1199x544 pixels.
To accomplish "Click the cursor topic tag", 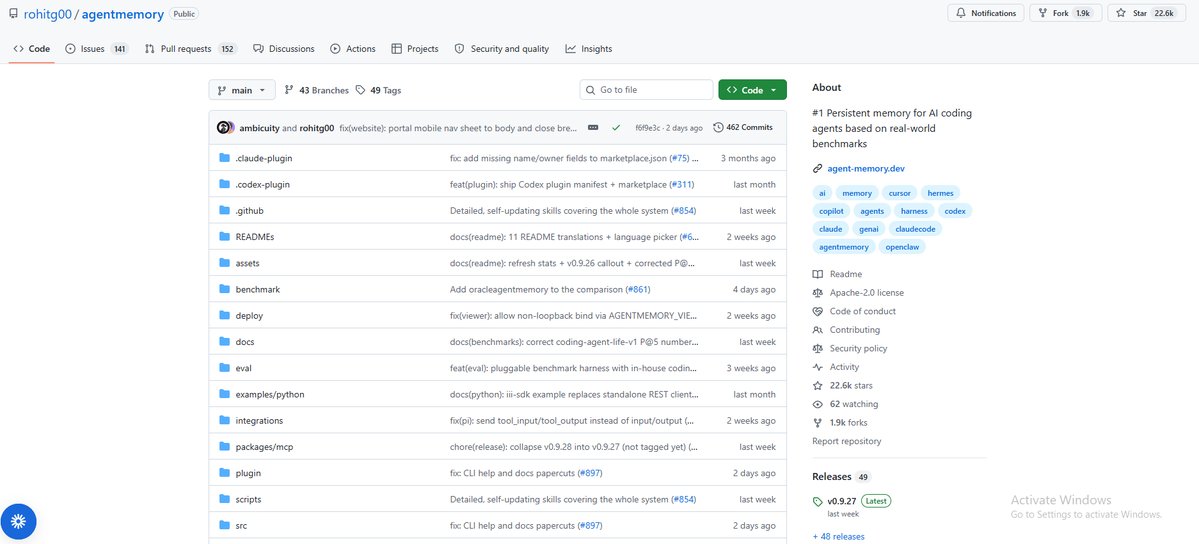I will pyautogui.click(x=899, y=194).
